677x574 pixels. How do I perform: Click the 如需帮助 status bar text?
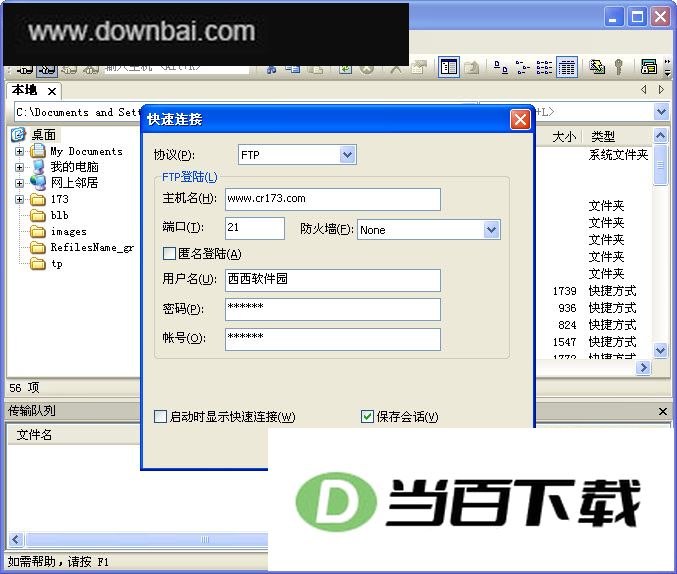tap(58, 562)
